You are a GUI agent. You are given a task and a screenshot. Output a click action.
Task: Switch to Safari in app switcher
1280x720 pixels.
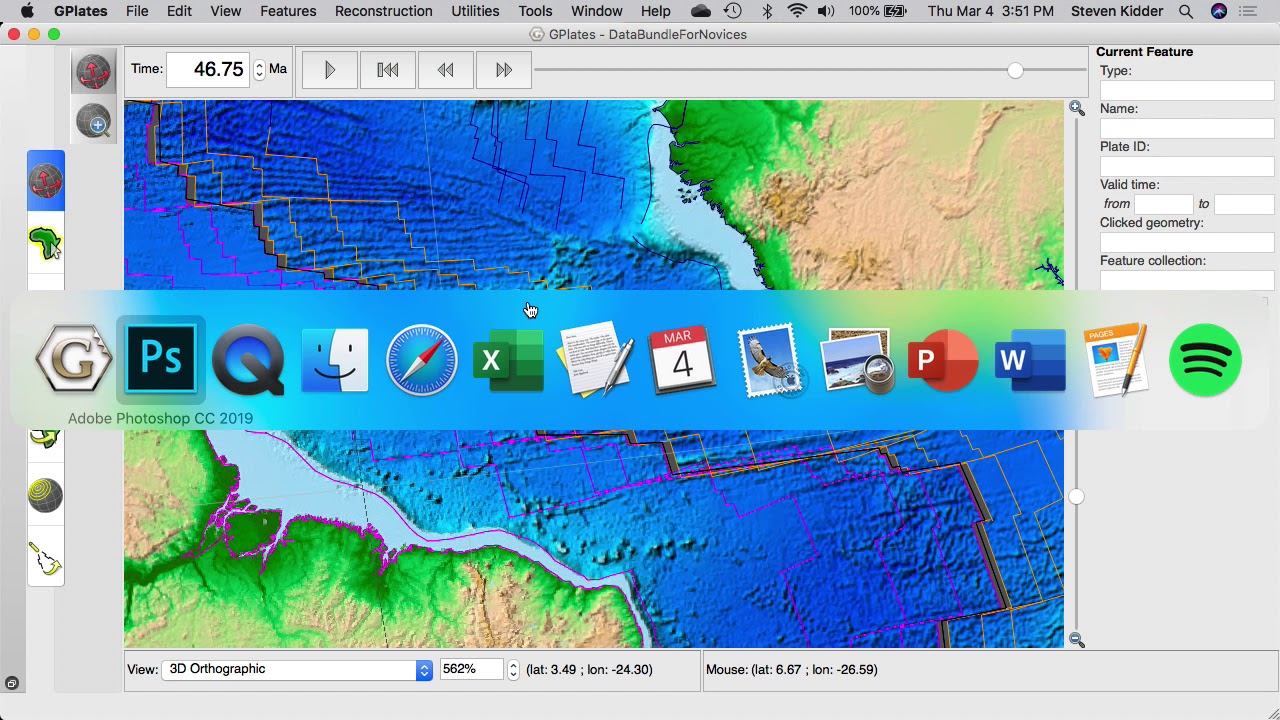pyautogui.click(x=422, y=360)
